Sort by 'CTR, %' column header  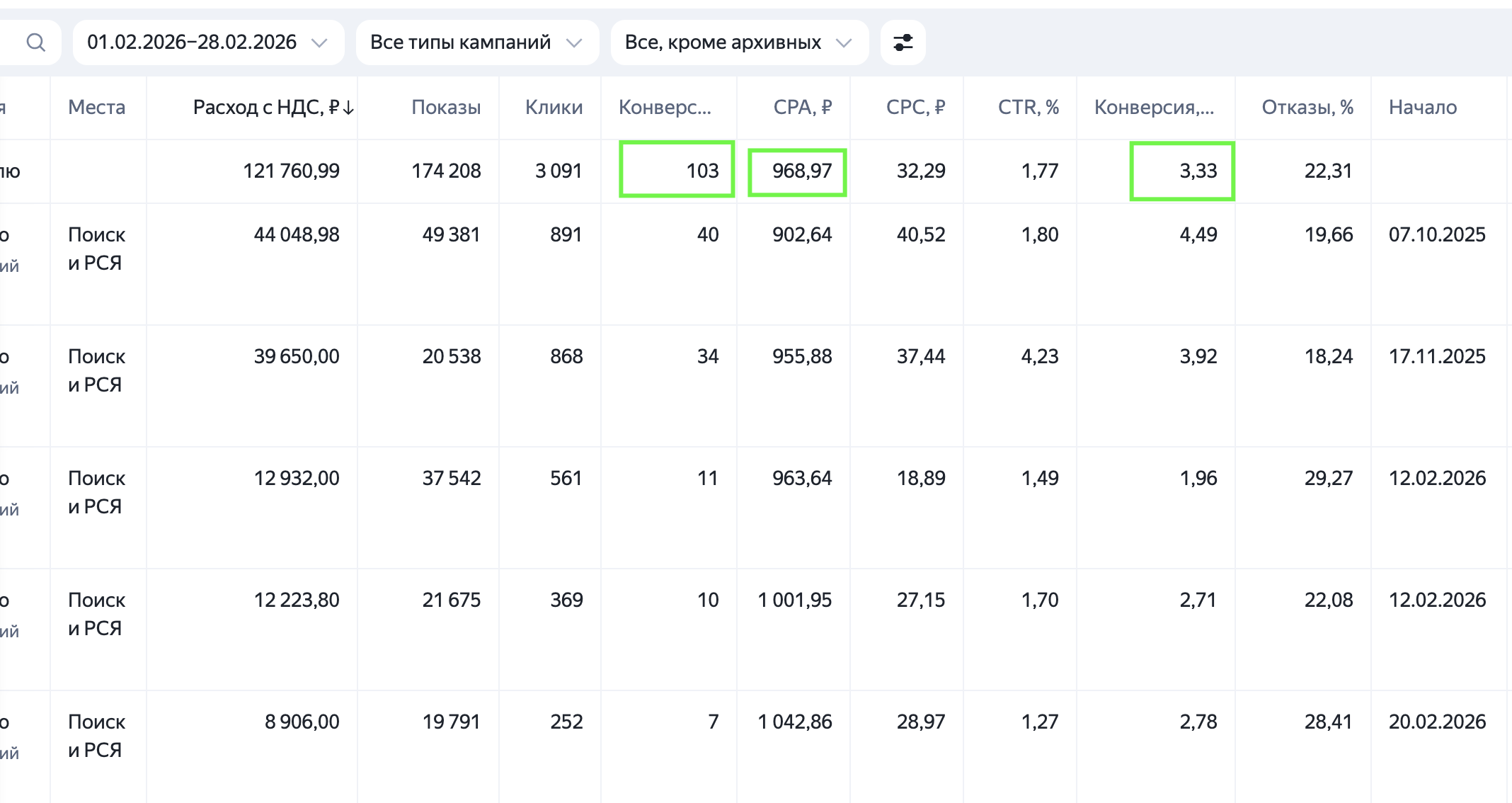[1028, 108]
